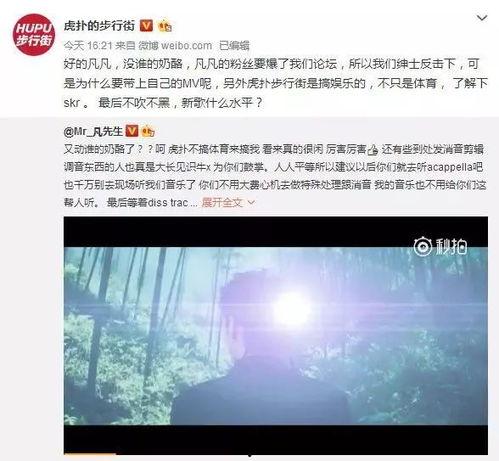Click the membership badge beside Mr_凡先生

click(148, 132)
